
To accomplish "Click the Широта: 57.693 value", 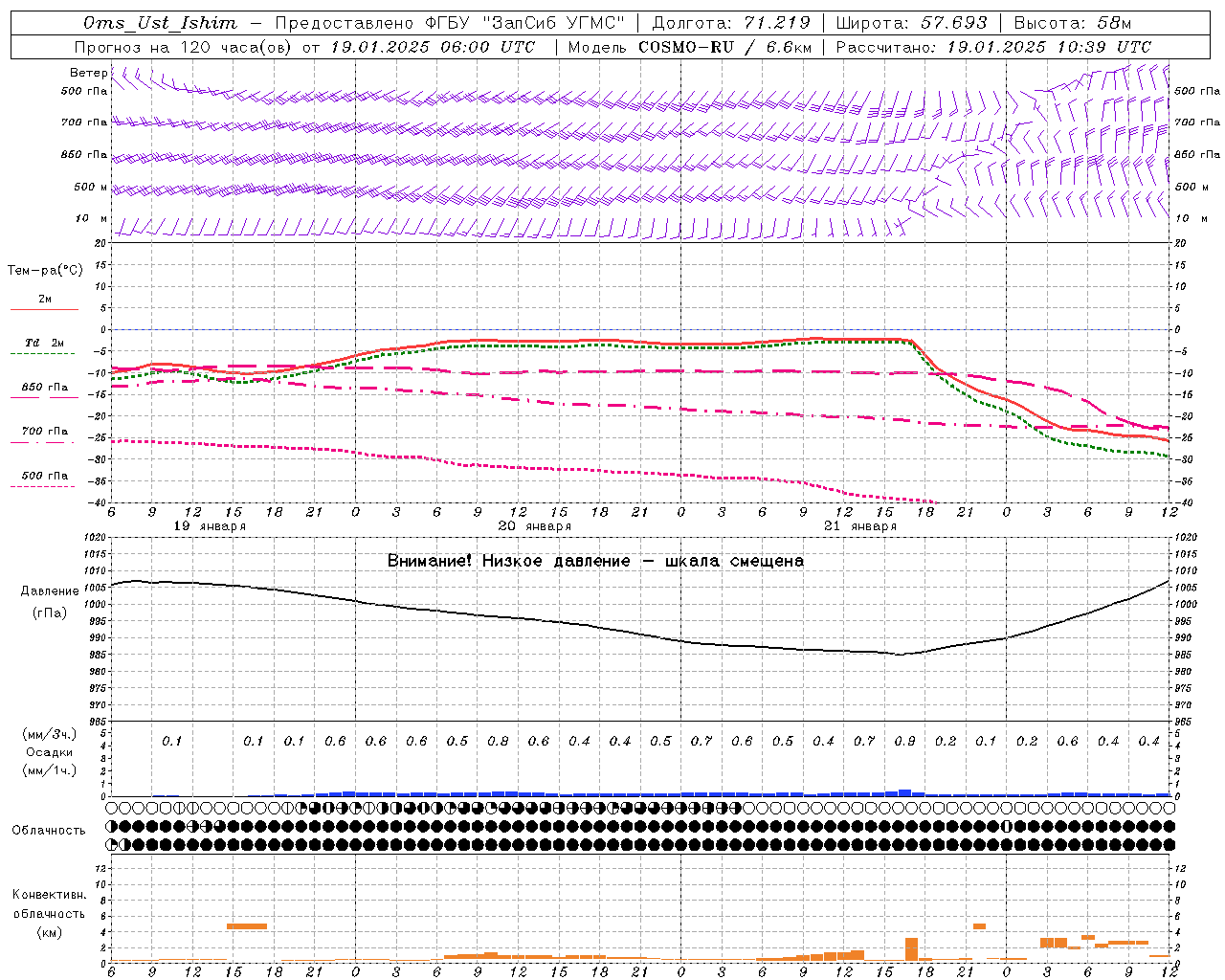I will click(912, 23).
